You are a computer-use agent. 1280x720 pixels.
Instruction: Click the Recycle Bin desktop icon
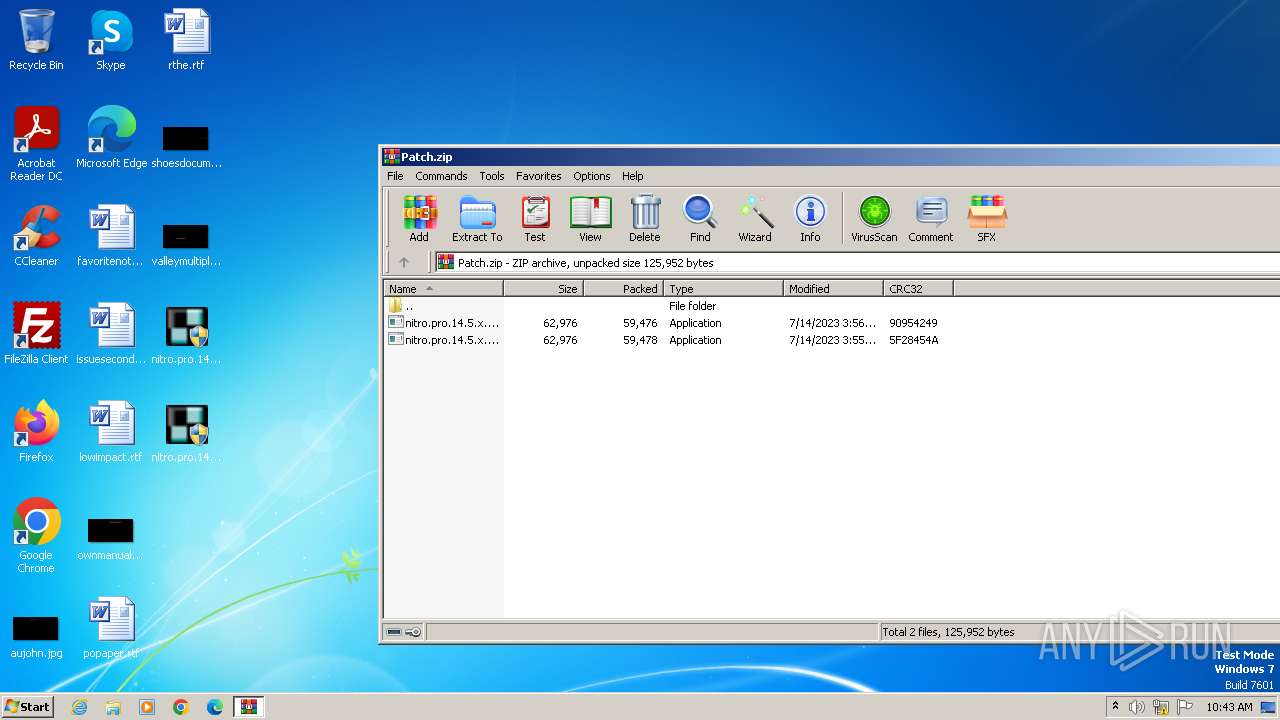[x=36, y=41]
